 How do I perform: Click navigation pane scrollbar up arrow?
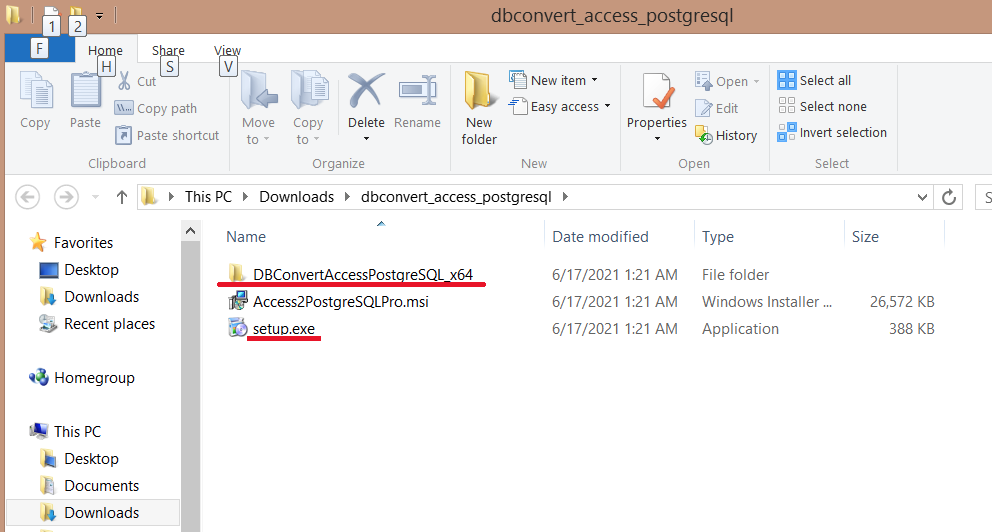(x=190, y=232)
